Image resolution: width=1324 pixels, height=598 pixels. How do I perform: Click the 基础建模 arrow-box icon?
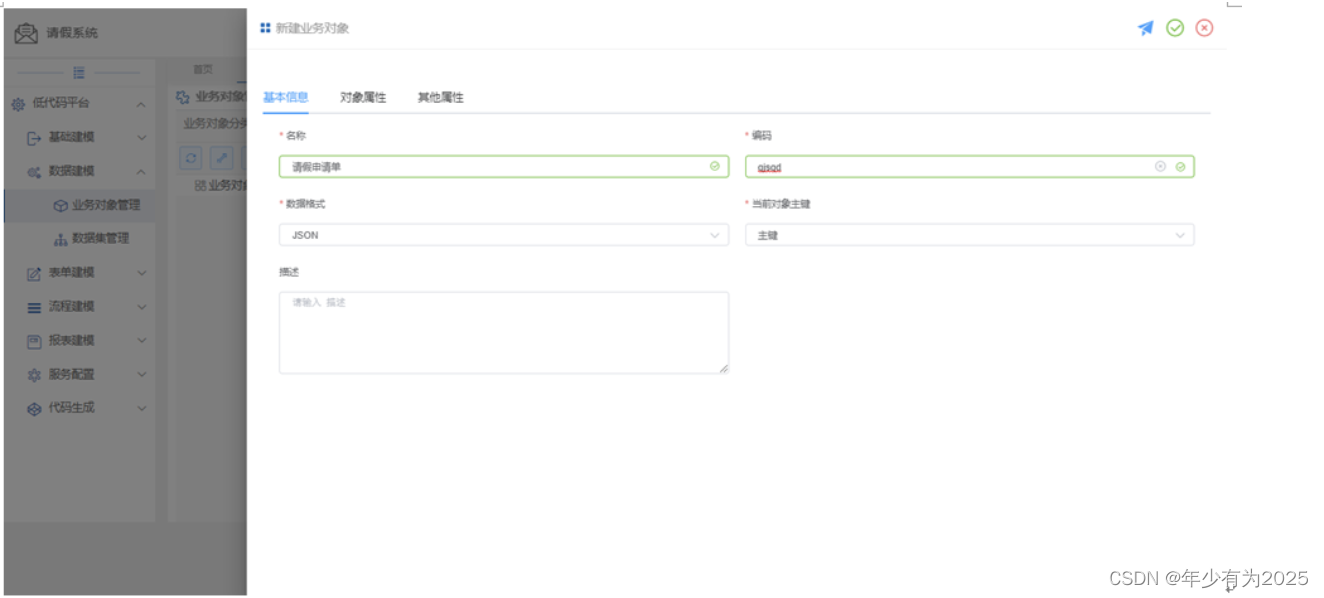point(34,138)
